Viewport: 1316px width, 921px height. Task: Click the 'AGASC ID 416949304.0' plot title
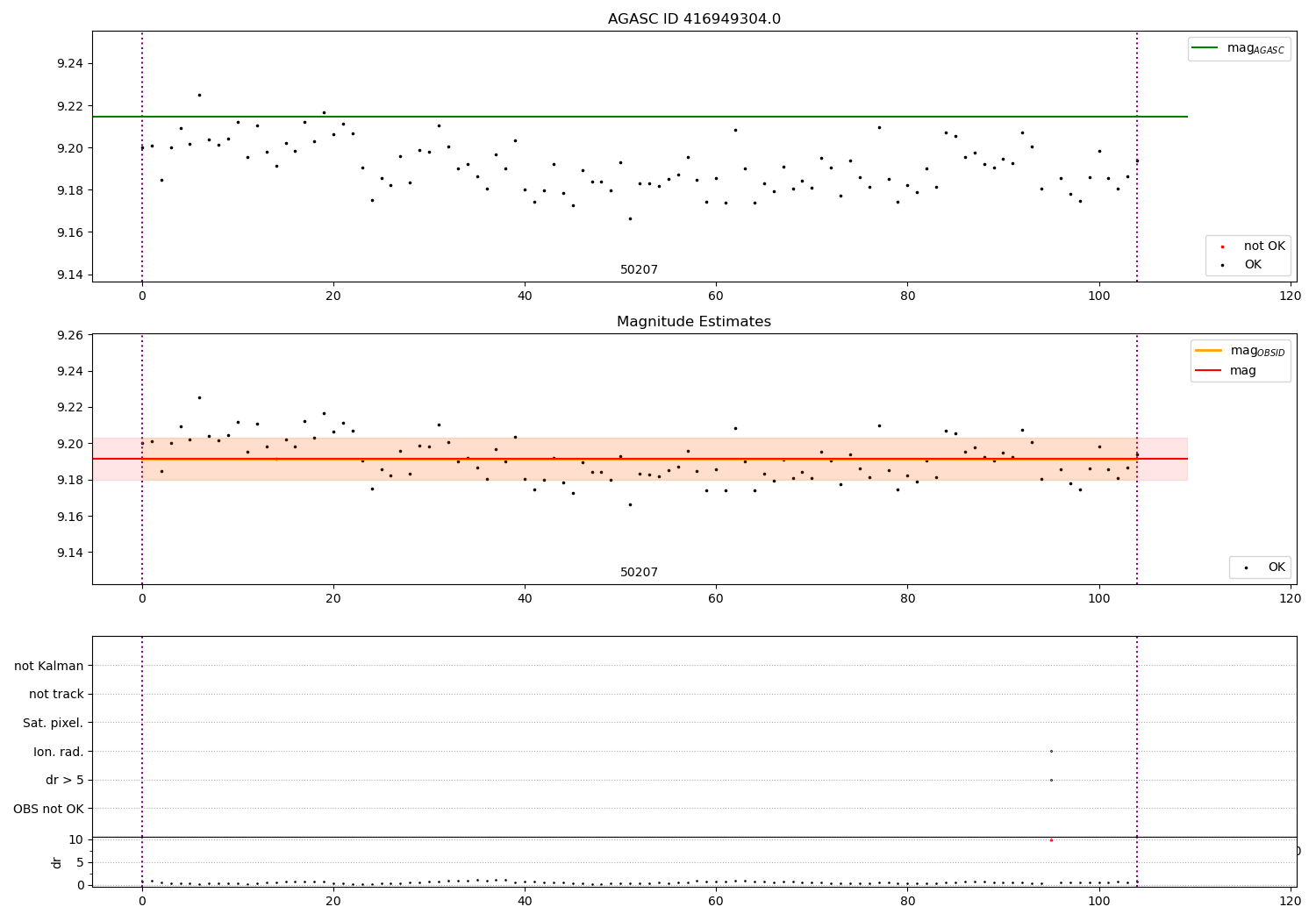click(694, 19)
